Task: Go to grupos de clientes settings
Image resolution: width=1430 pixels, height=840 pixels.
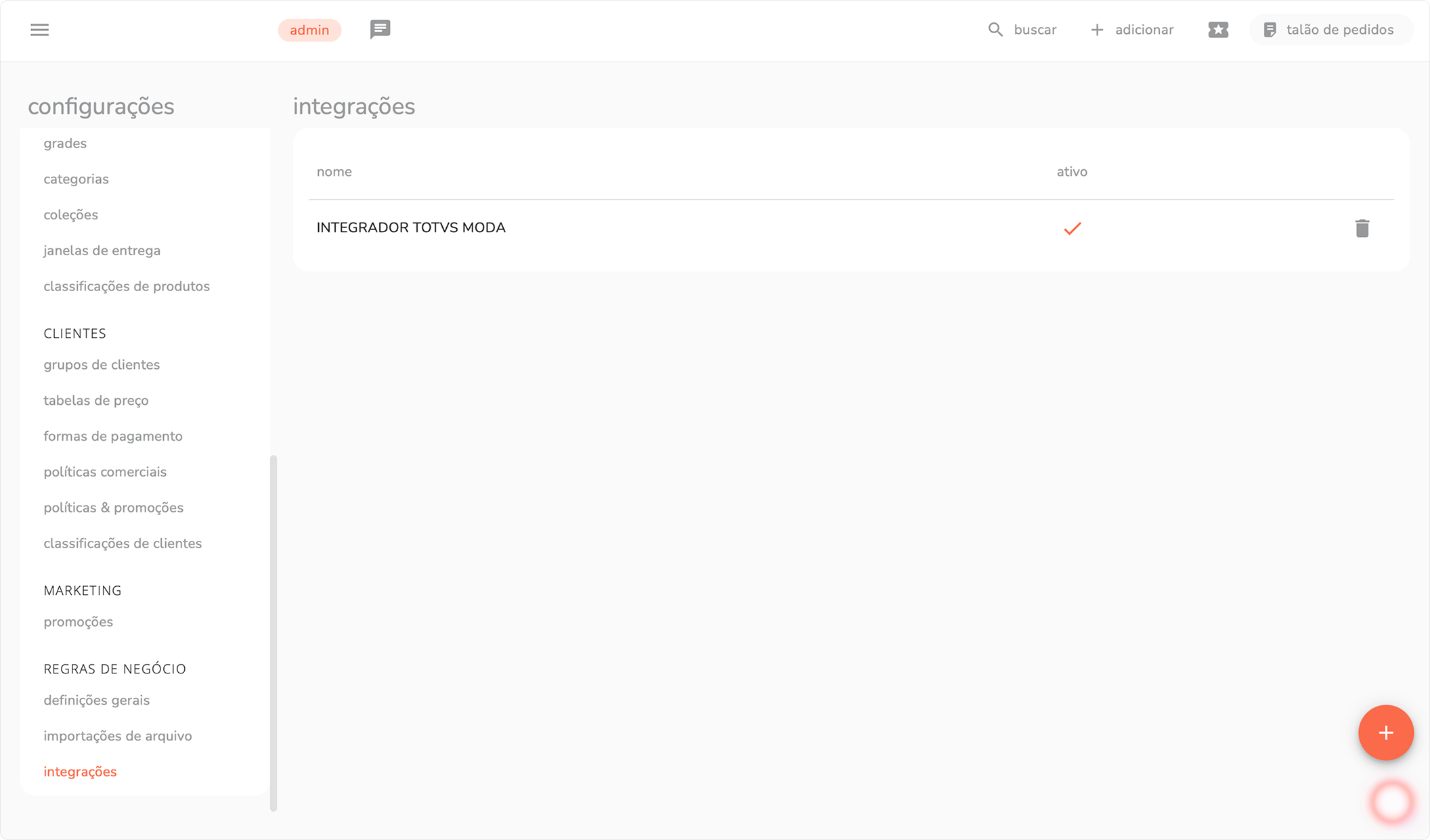Action: tap(102, 365)
